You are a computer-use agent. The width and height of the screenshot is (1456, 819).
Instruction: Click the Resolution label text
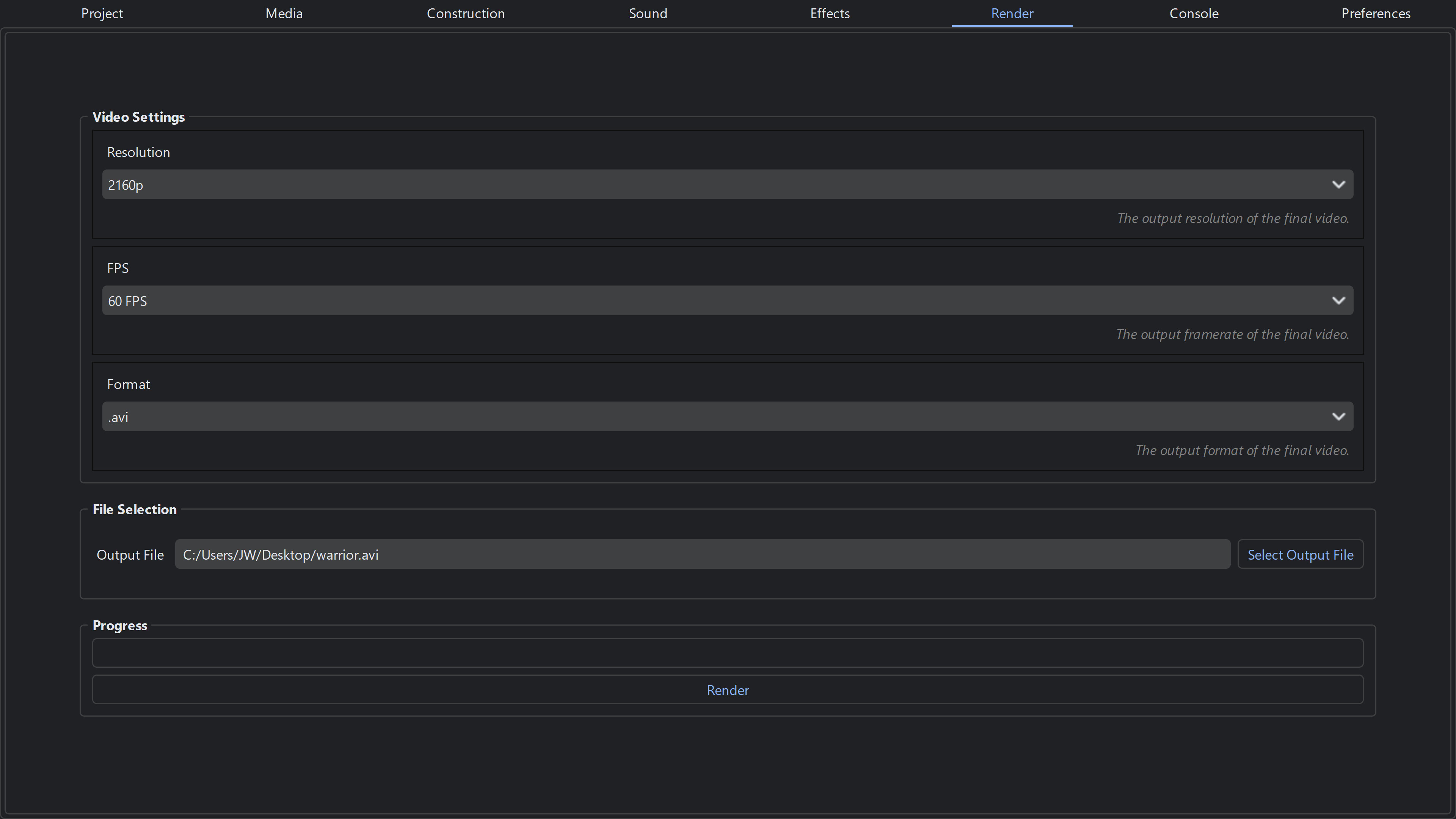[138, 152]
